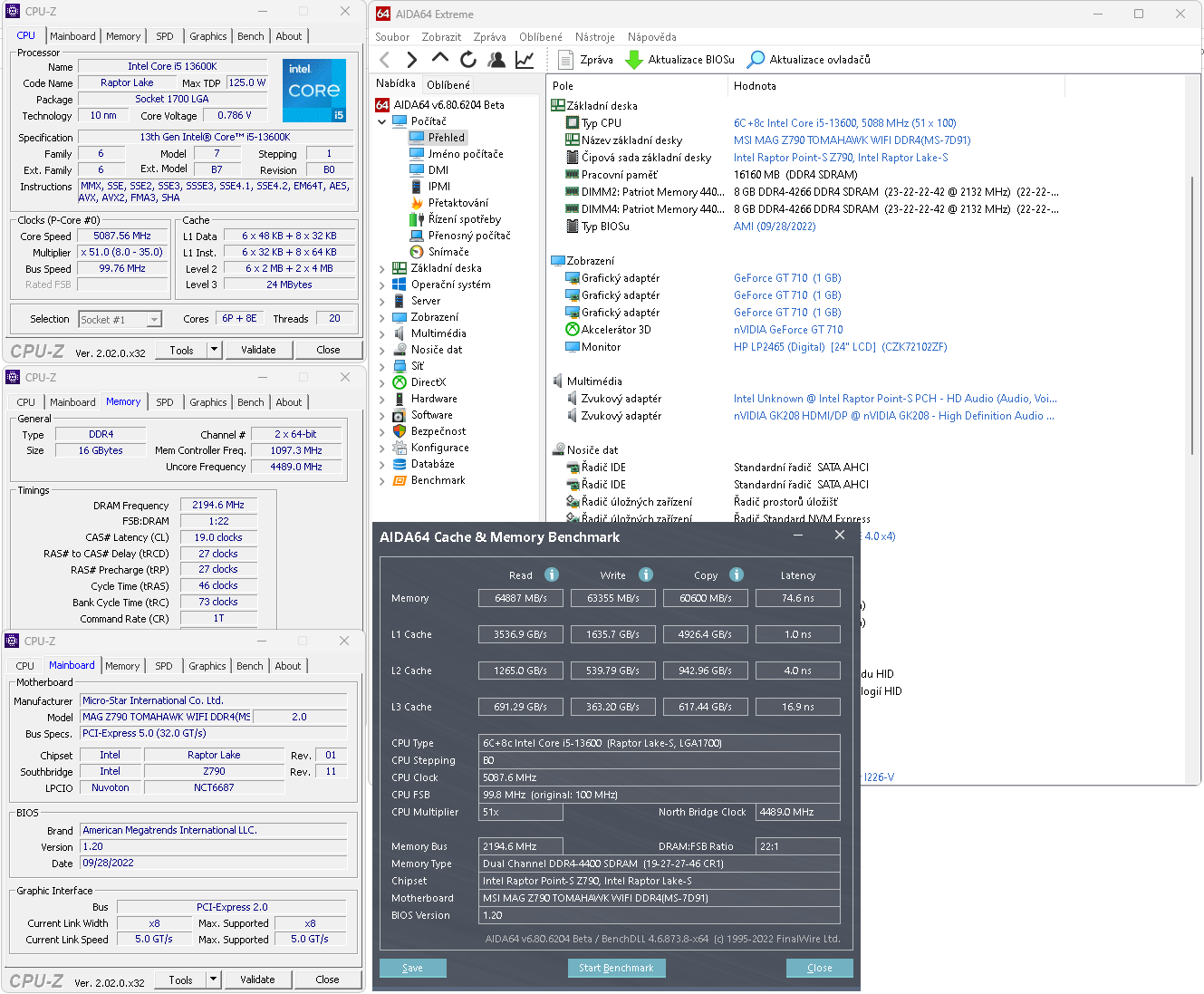Open the Oblíbené menu
Image resolution: width=1204 pixels, height=994 pixels.
click(x=541, y=37)
